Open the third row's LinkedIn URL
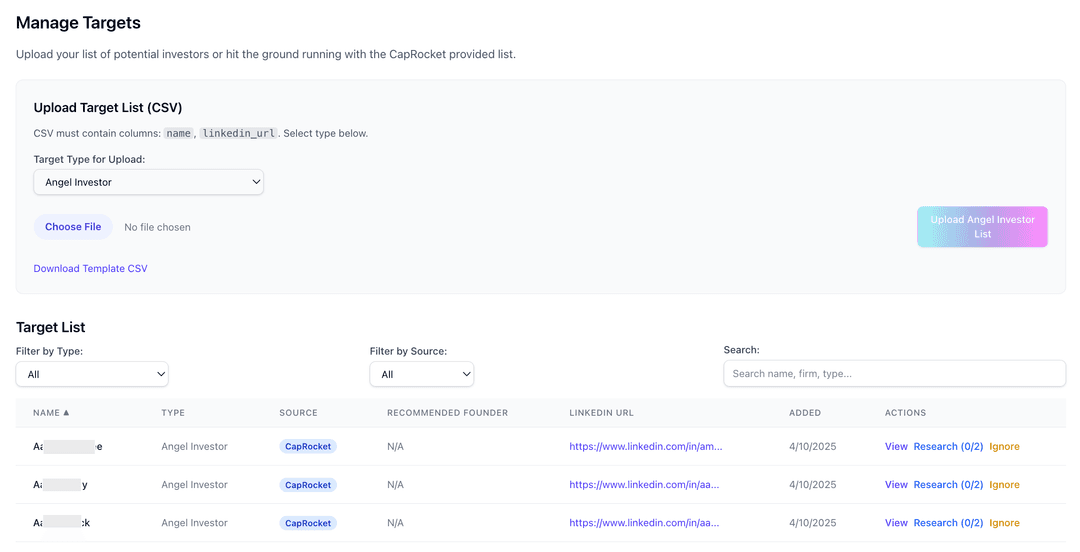The height and width of the screenshot is (552, 1080). tap(644, 523)
